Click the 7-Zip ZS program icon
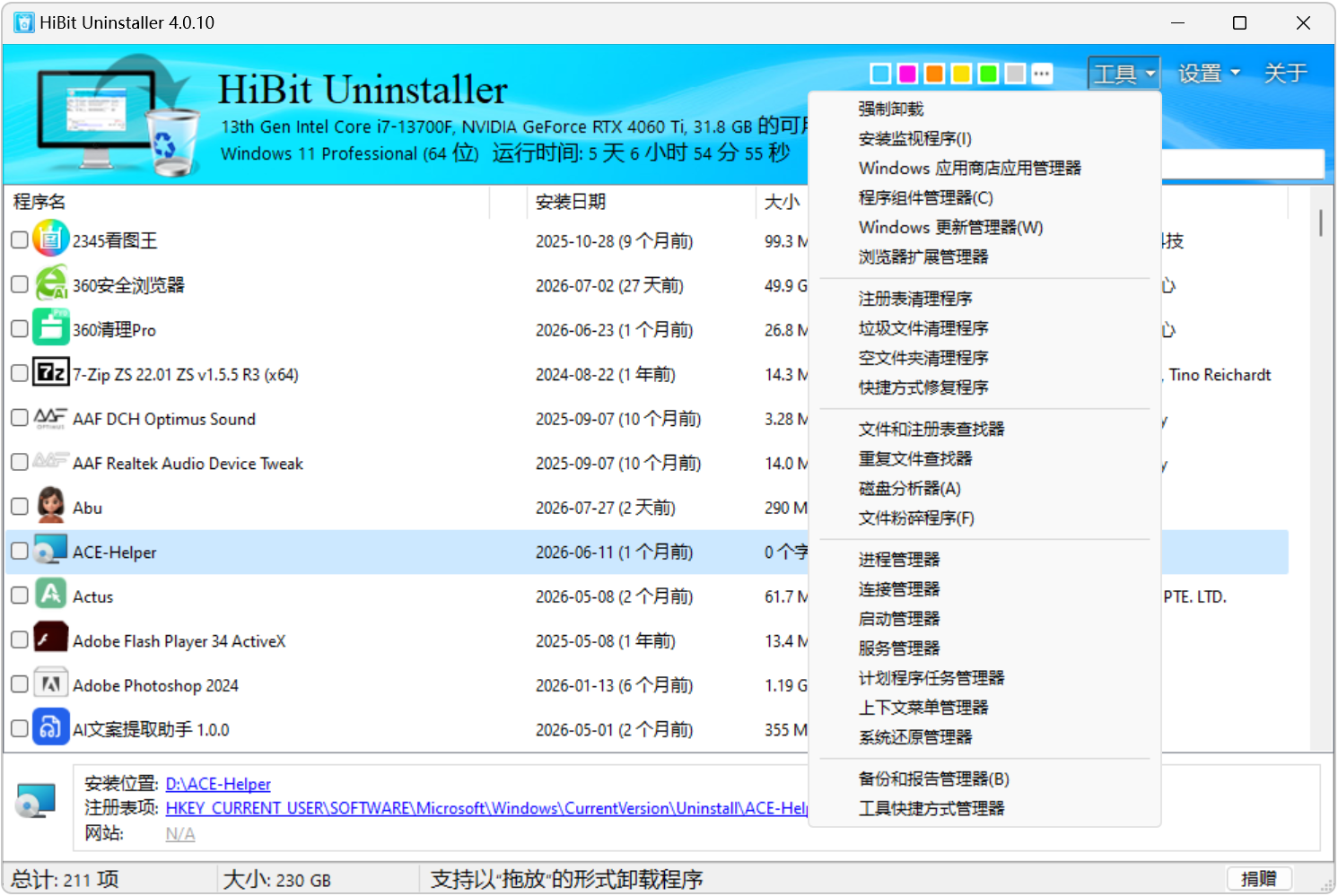 coord(51,371)
